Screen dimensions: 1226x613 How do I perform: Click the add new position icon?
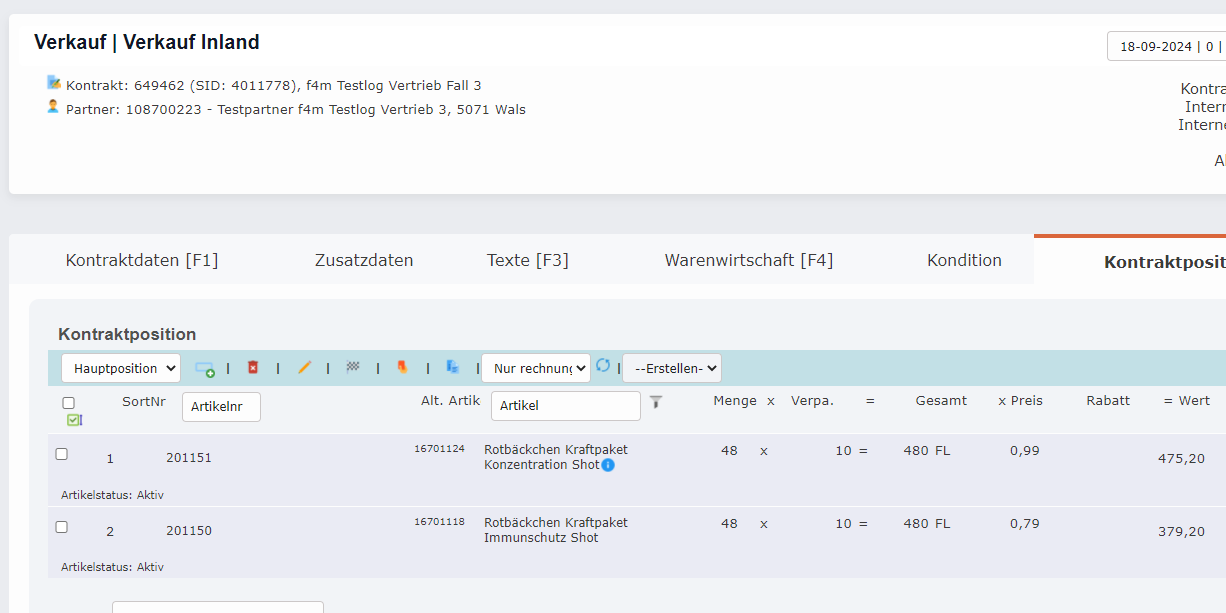(x=206, y=368)
